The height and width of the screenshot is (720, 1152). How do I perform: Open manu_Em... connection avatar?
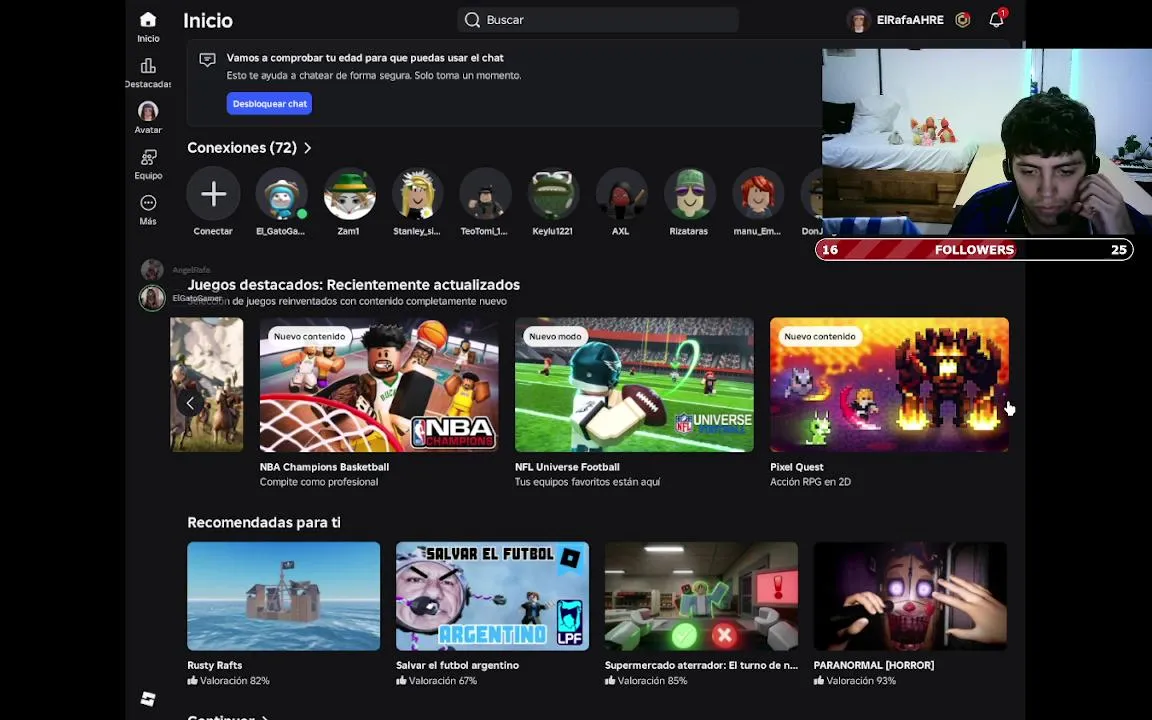[x=757, y=194]
